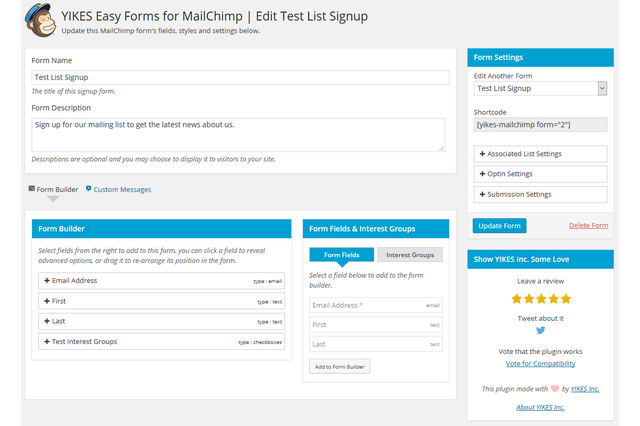640x426 pixels.
Task: Click the Custom Messages speech bubble icon
Action: point(89,189)
